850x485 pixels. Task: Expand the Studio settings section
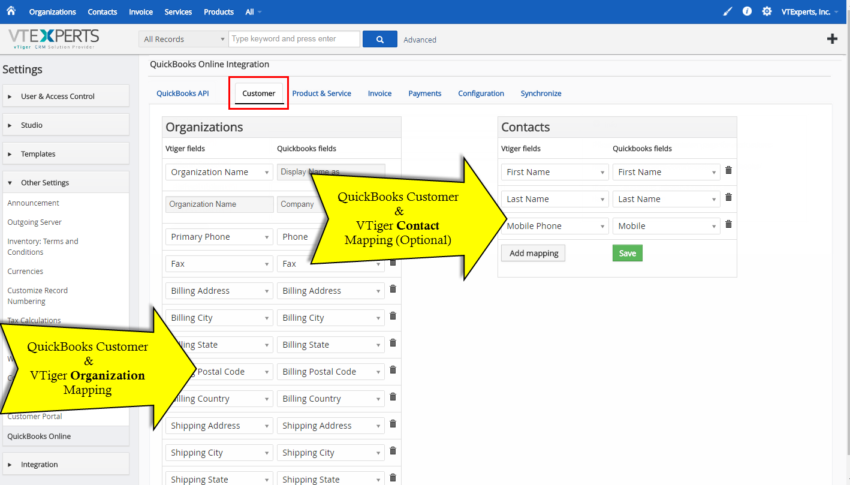[x=66, y=125]
